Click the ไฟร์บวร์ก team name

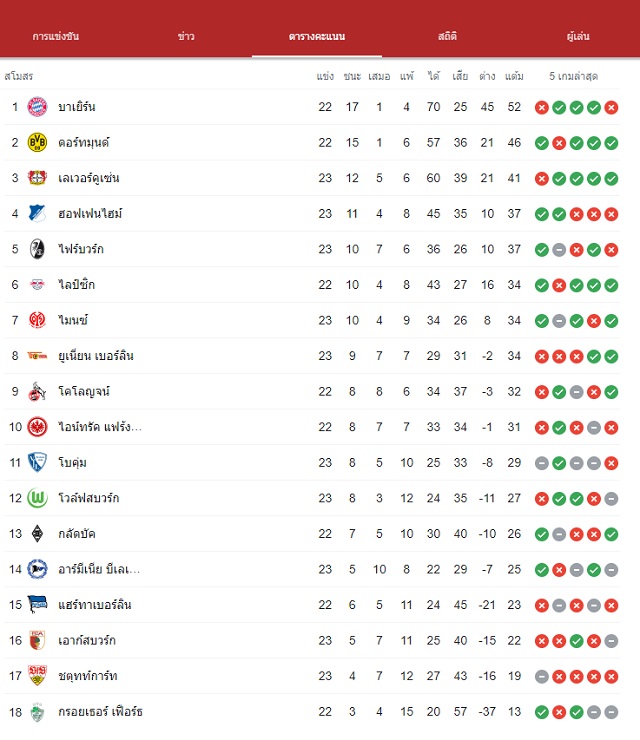(81, 249)
